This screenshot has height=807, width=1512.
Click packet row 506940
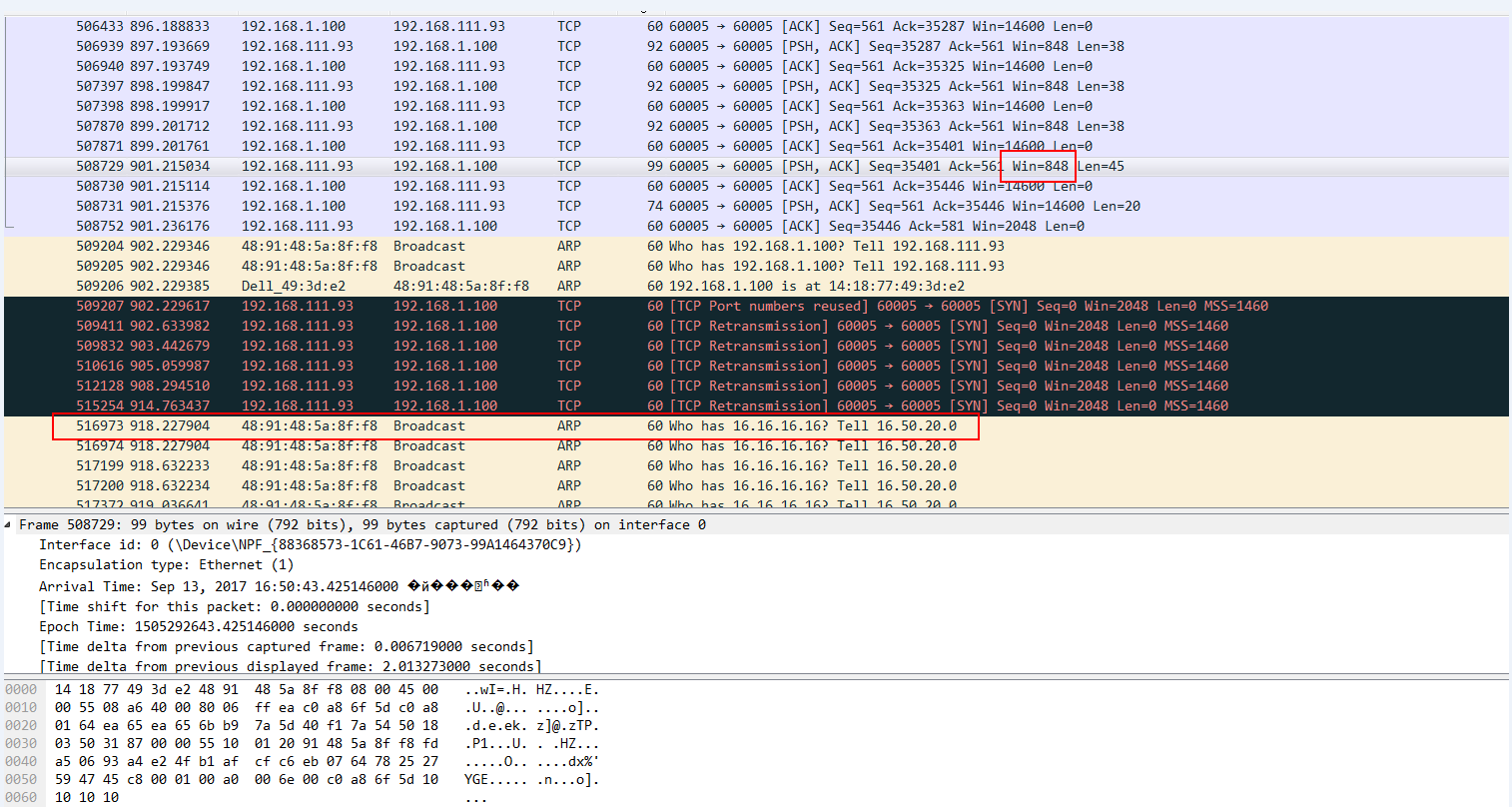[756, 66]
